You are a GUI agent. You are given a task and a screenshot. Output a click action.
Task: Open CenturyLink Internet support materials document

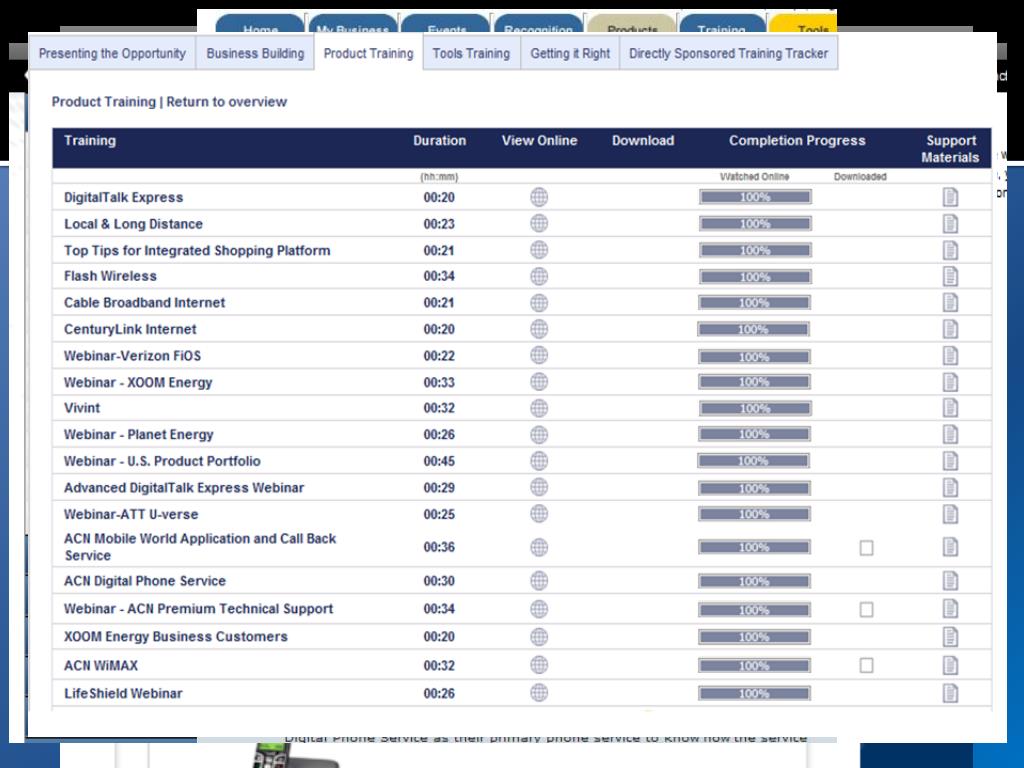[x=950, y=329]
